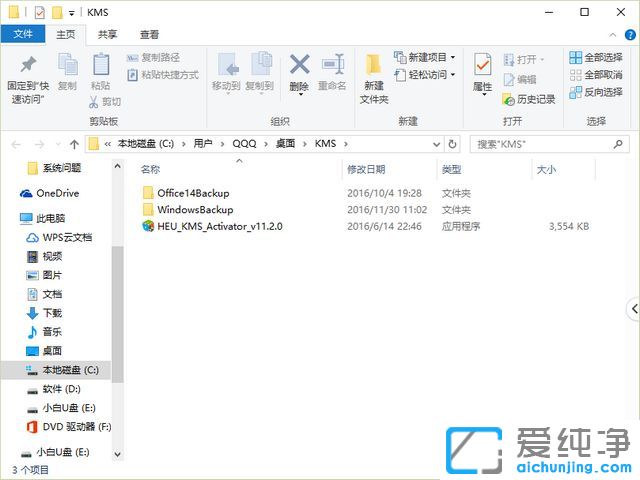Expand New item (新建项目) dropdown
This screenshot has height=480, width=640.
(453, 58)
